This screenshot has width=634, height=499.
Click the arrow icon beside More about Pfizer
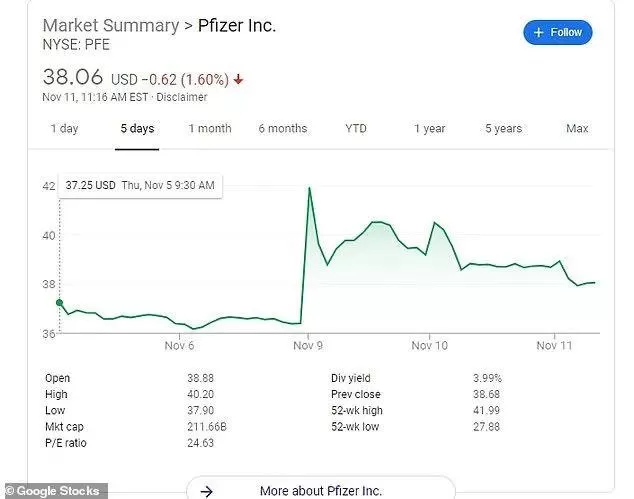(x=207, y=491)
